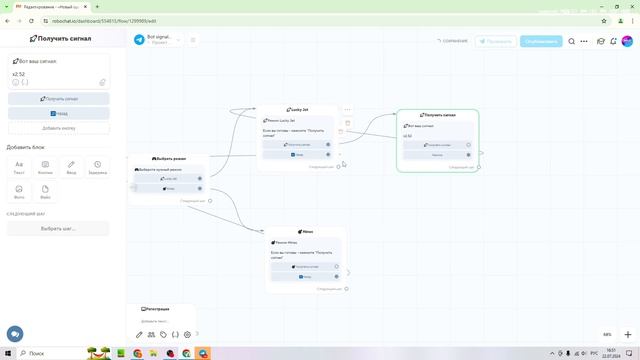Zoom in with the plus button
The image size is (640, 360).
pos(628,334)
